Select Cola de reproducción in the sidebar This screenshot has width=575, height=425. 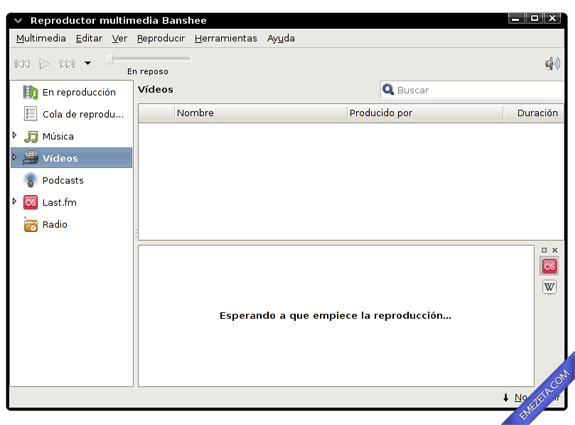point(72,114)
